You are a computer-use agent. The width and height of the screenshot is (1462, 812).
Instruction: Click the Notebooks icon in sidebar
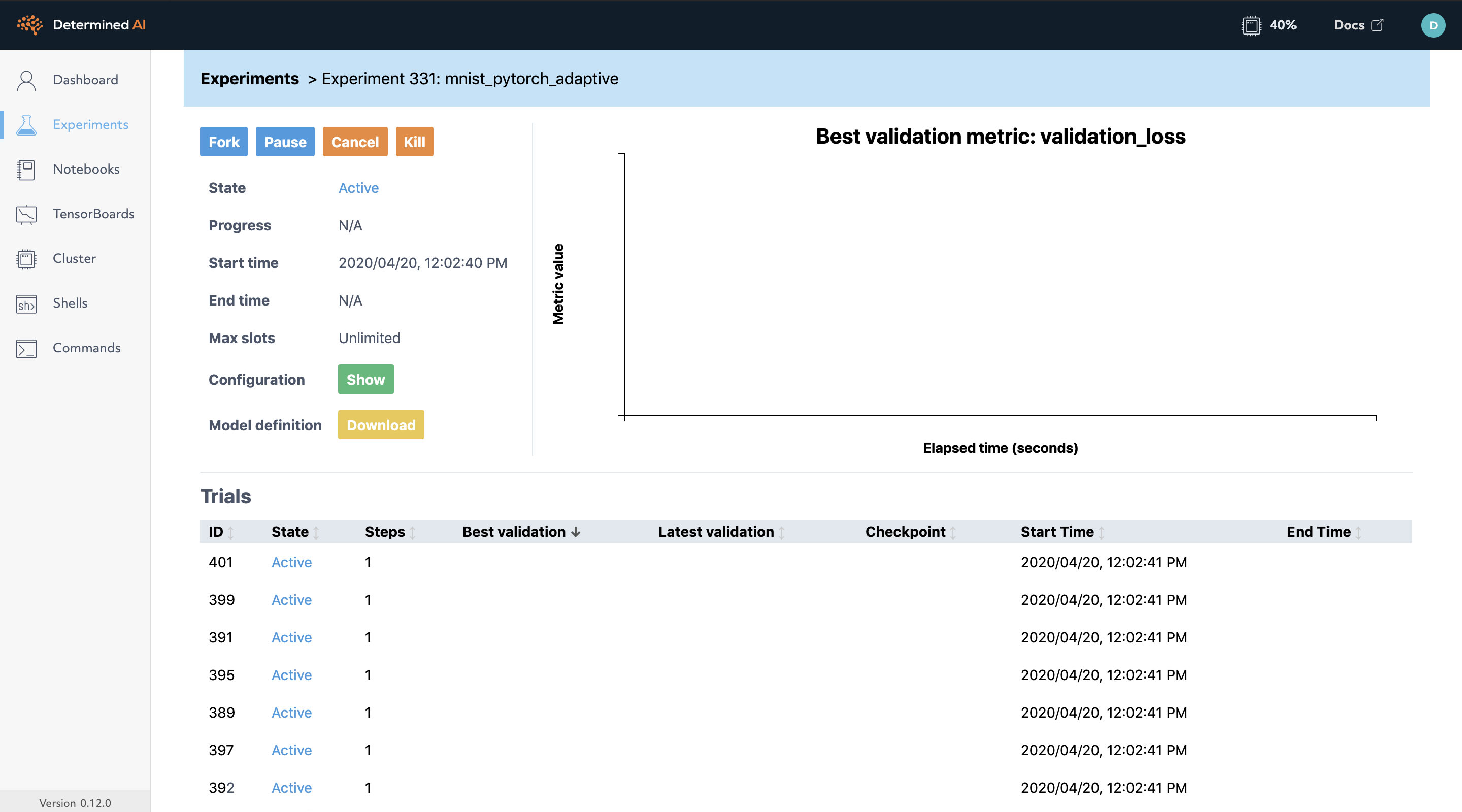(26, 170)
